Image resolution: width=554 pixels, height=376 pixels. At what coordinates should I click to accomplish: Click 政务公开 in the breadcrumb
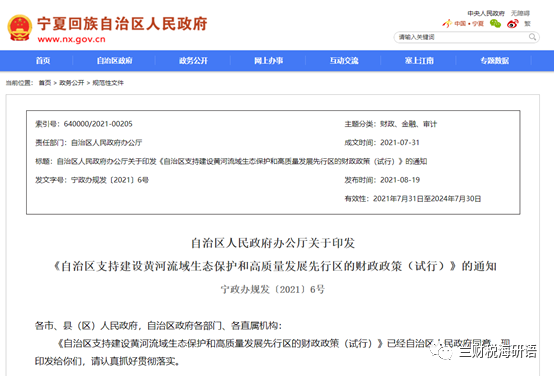coord(72,83)
